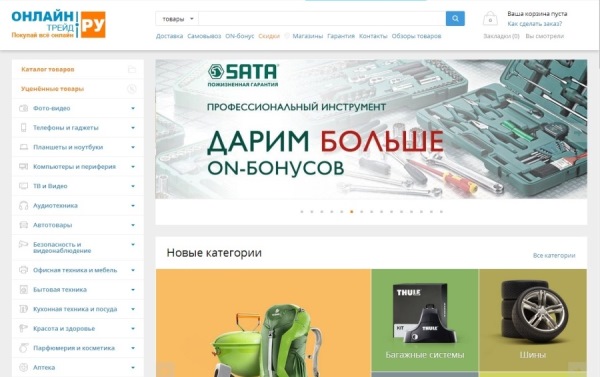Click the SATA promotional banner
The image size is (600, 377).
371,129
